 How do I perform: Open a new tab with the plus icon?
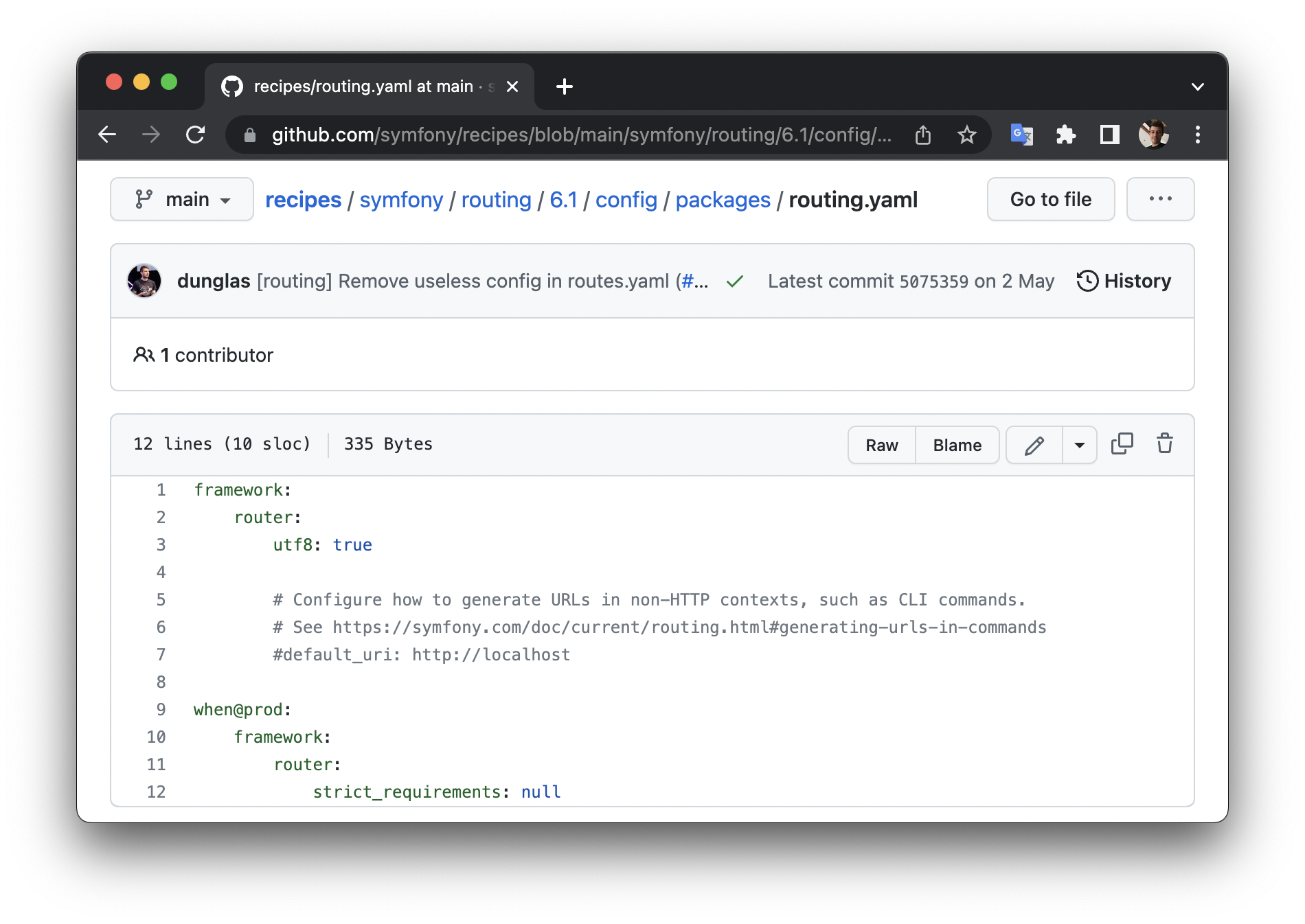(565, 86)
